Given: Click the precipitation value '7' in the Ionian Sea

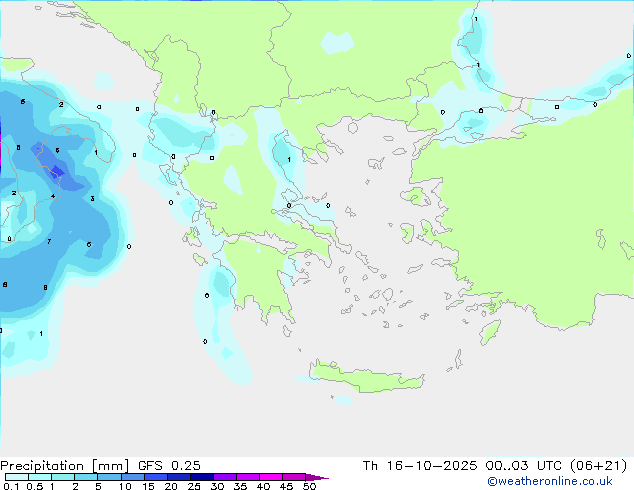Looking at the screenshot, I should pyautogui.click(x=49, y=241).
